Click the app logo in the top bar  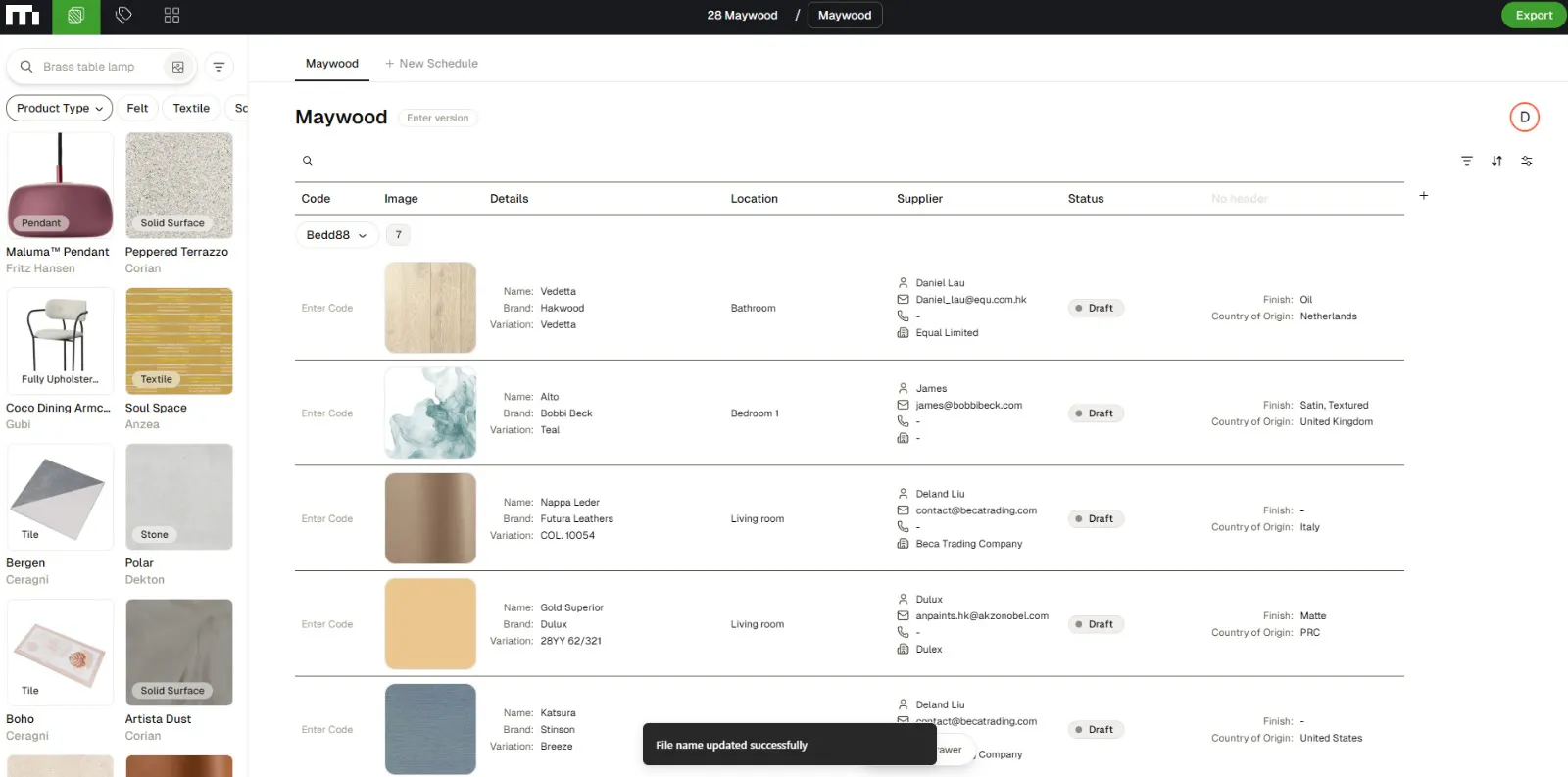[23, 16]
